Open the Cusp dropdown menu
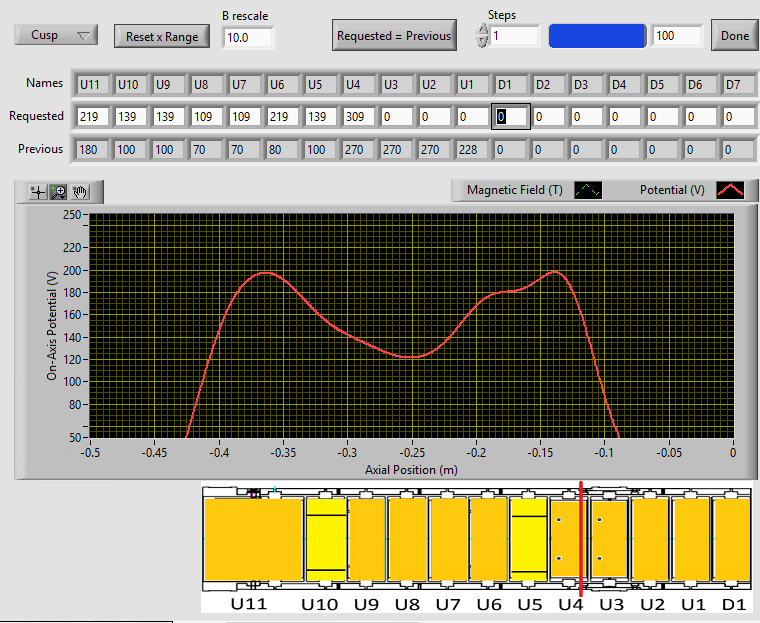The image size is (760, 623). click(x=56, y=35)
